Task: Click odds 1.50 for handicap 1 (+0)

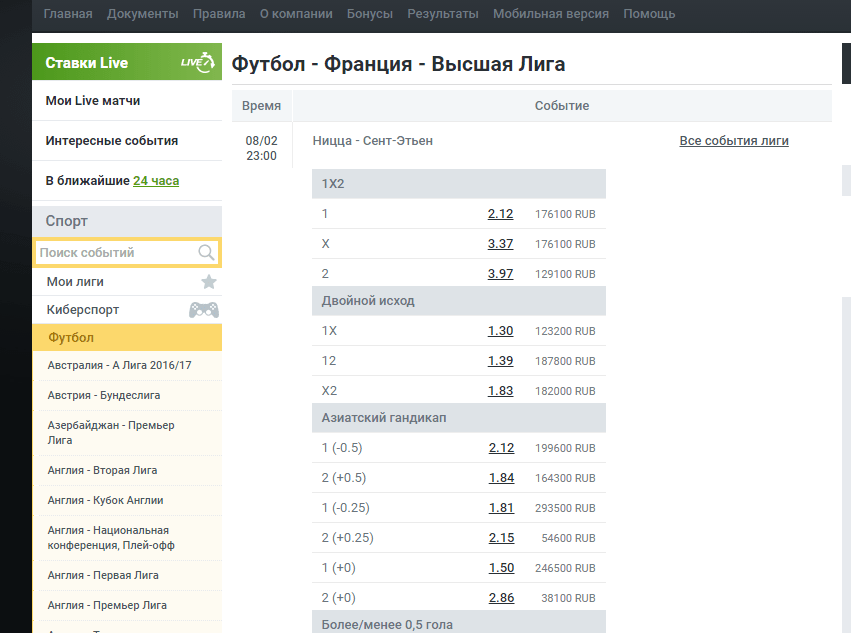Action: pos(501,567)
